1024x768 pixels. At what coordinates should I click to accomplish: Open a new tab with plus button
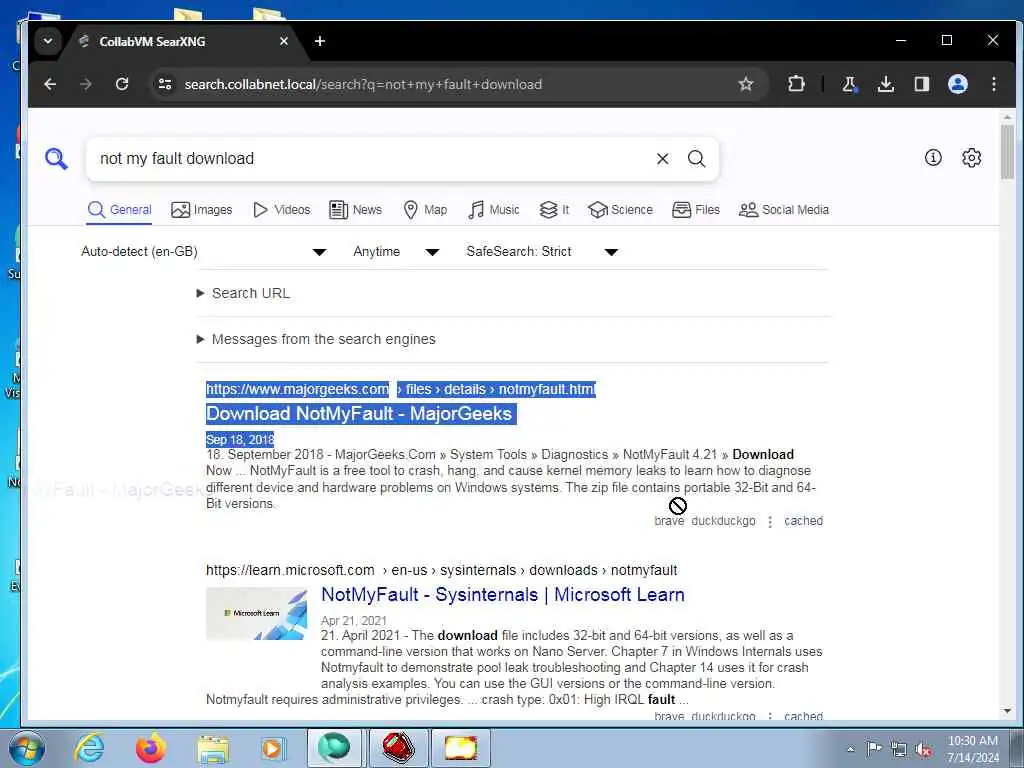click(320, 41)
